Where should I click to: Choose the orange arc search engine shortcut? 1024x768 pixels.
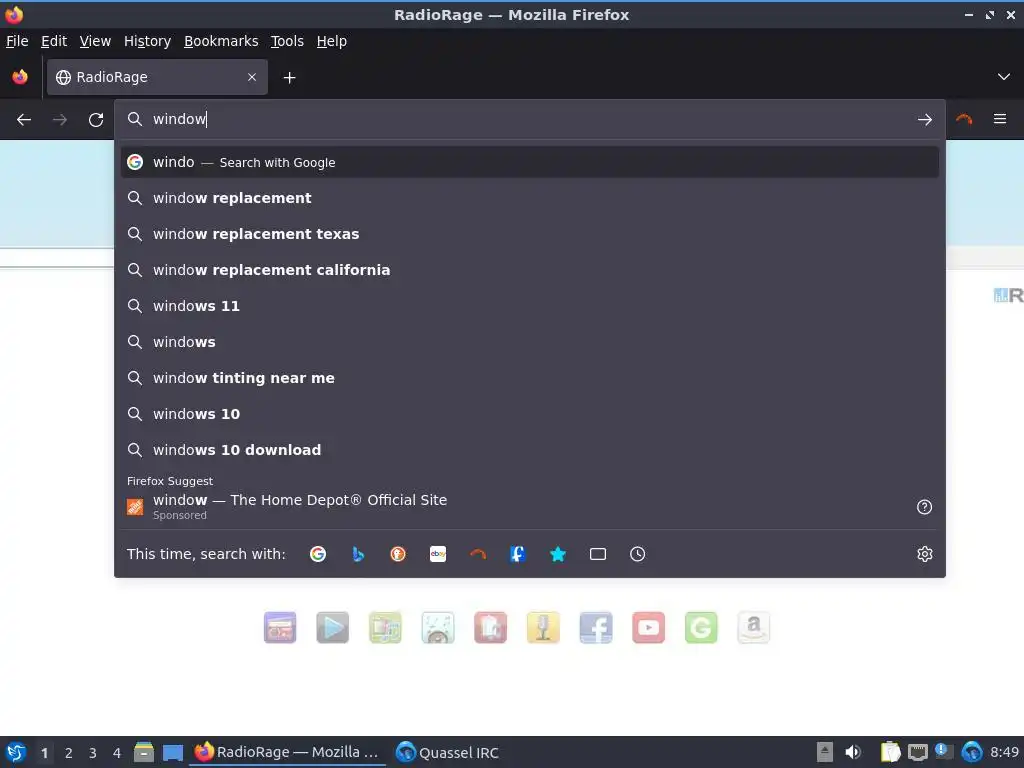(x=478, y=554)
